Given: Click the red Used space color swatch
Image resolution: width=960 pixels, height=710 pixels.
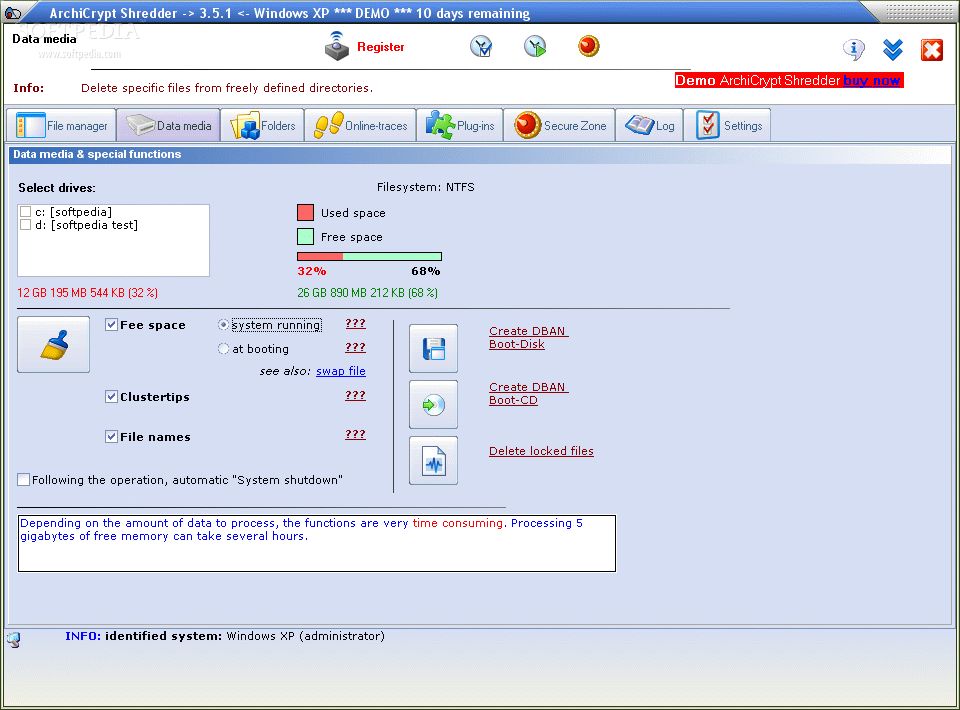Looking at the screenshot, I should 305,212.
